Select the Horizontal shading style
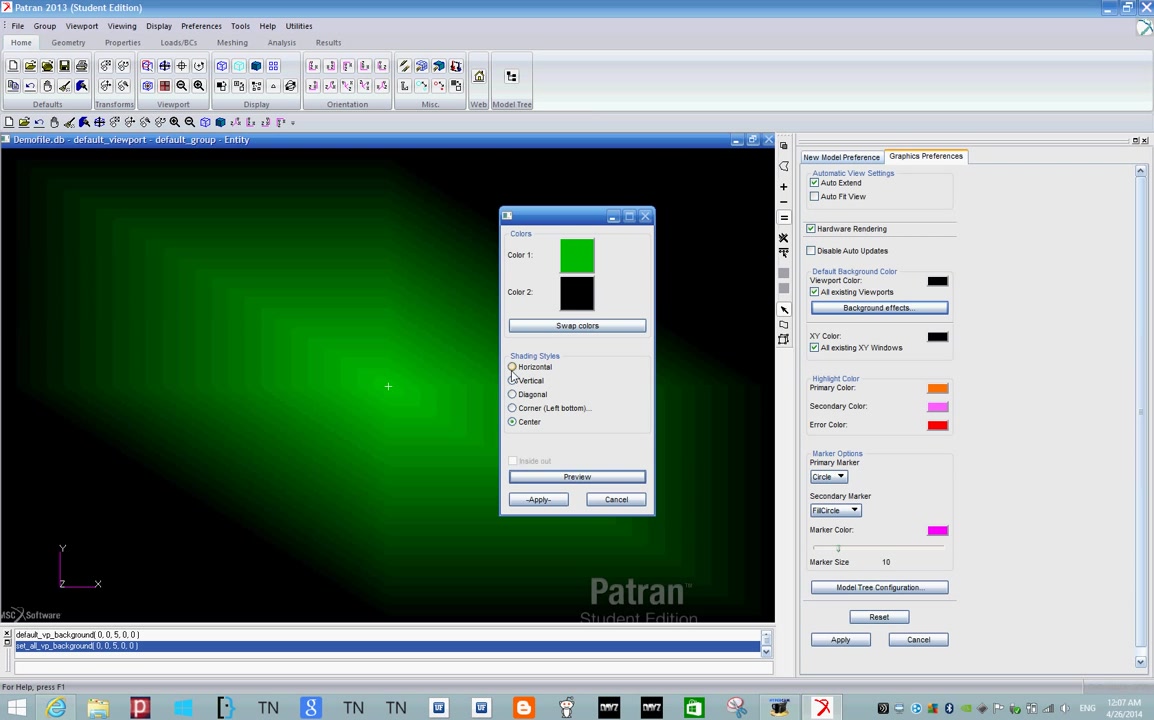Screen dimensions: 1154x720 (512, 367)
